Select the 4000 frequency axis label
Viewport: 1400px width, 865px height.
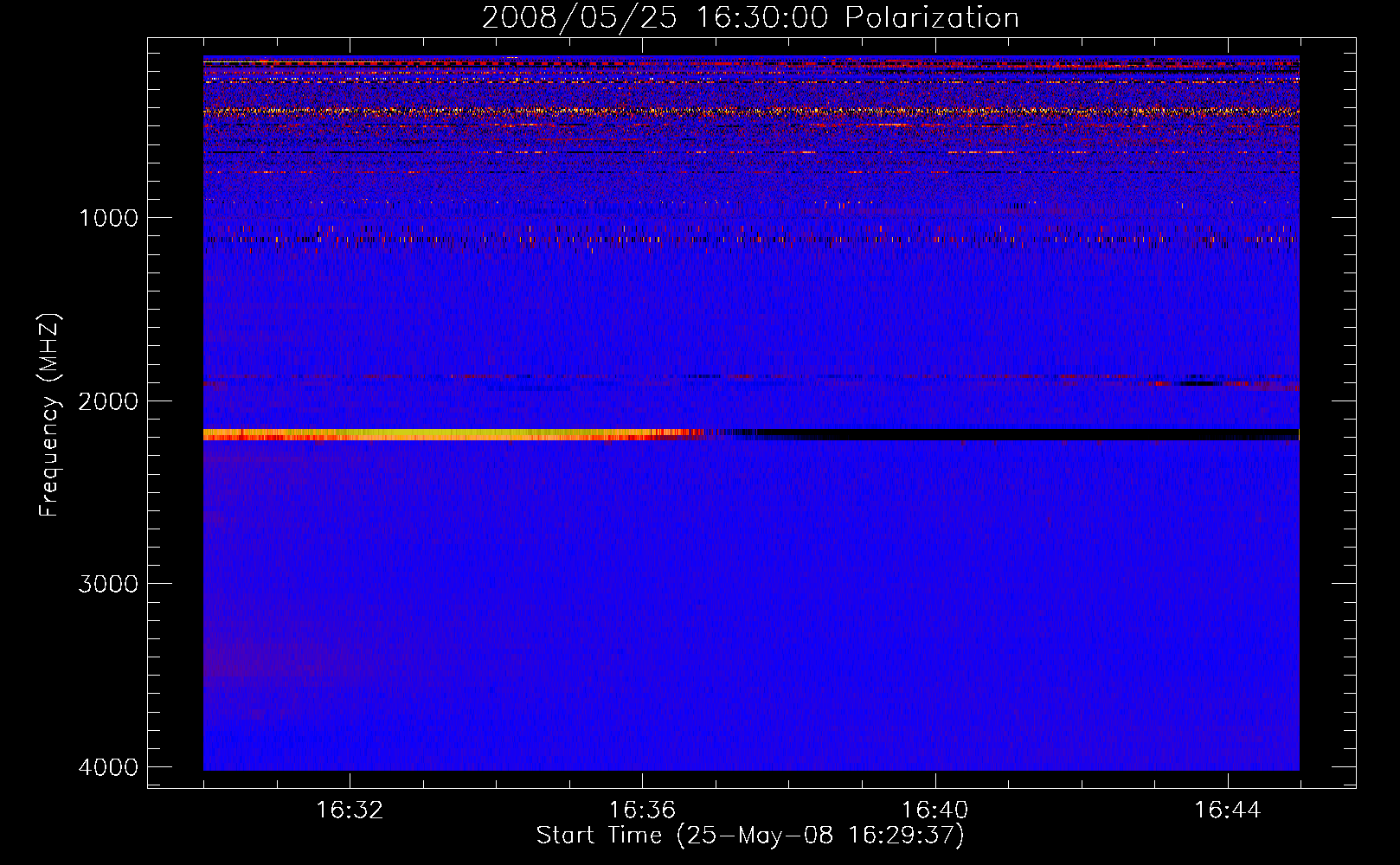click(108, 767)
